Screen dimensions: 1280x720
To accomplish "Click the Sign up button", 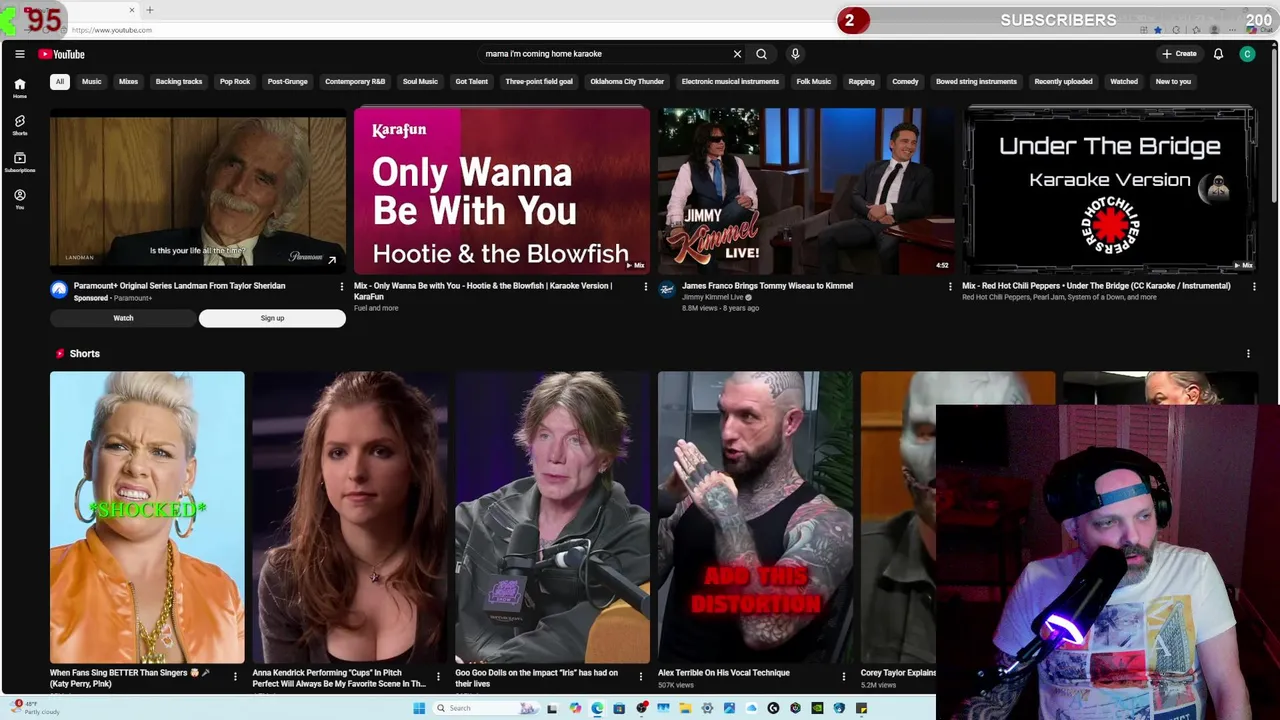I will (272, 318).
